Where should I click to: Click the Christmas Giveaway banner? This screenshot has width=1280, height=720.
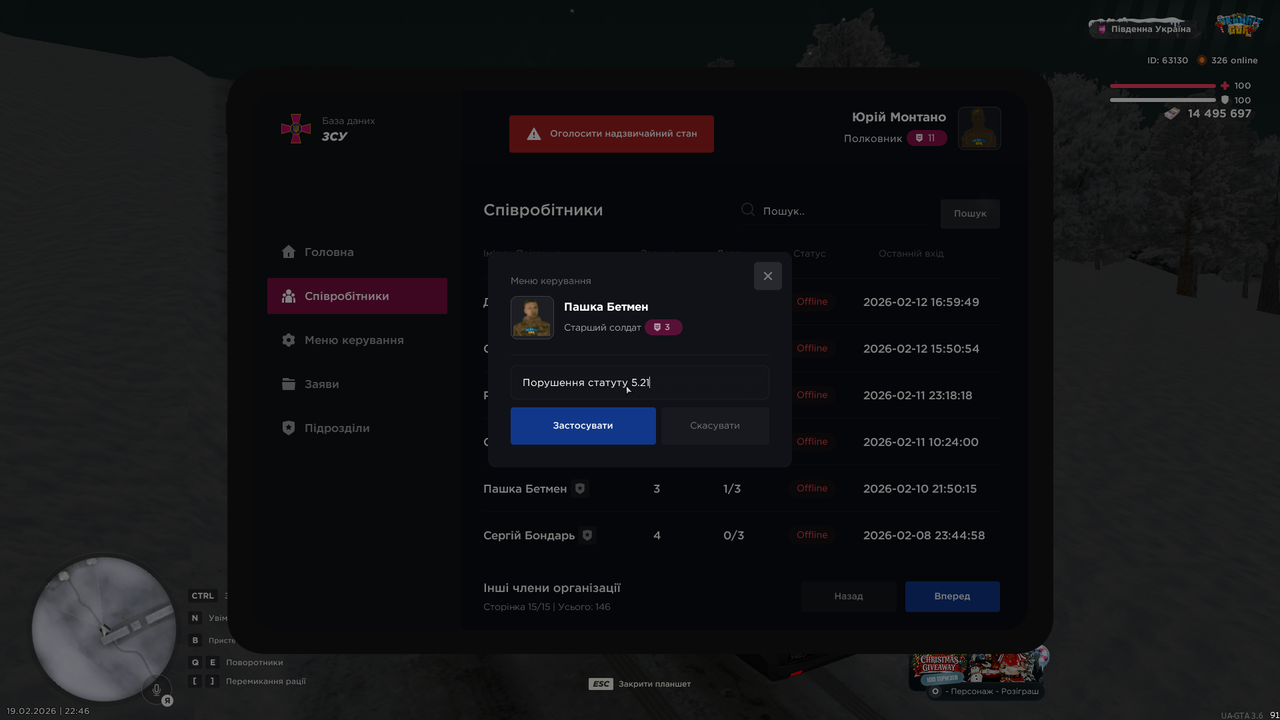[x=978, y=668]
